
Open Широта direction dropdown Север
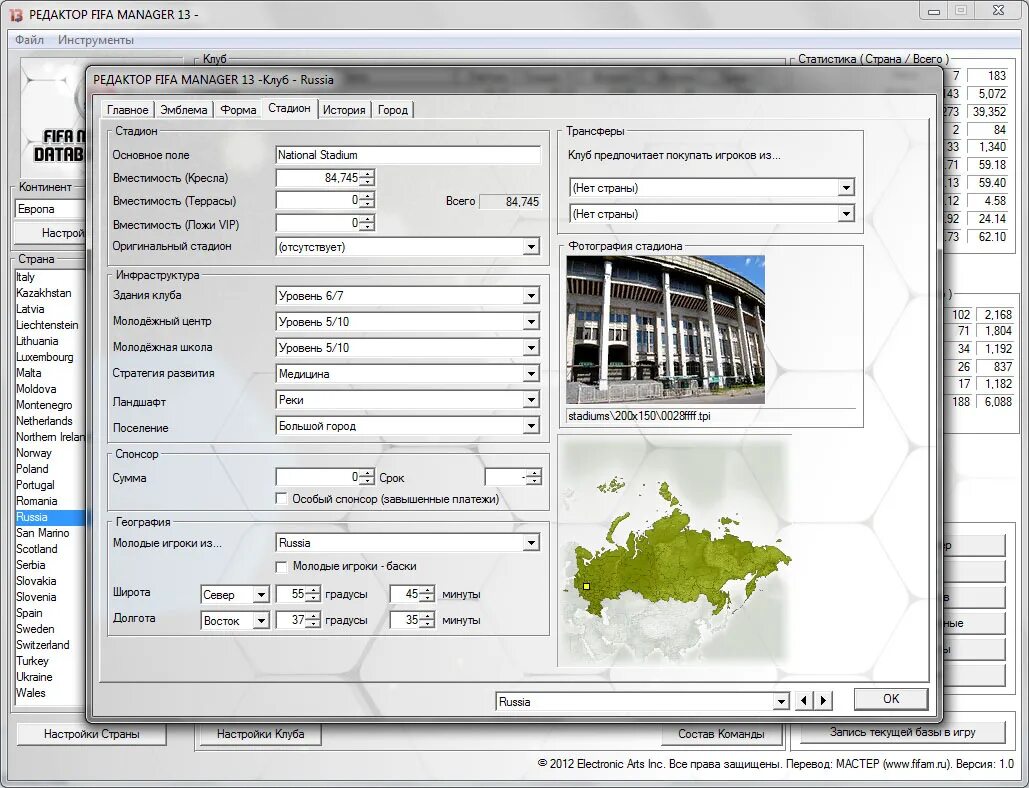click(x=261, y=594)
